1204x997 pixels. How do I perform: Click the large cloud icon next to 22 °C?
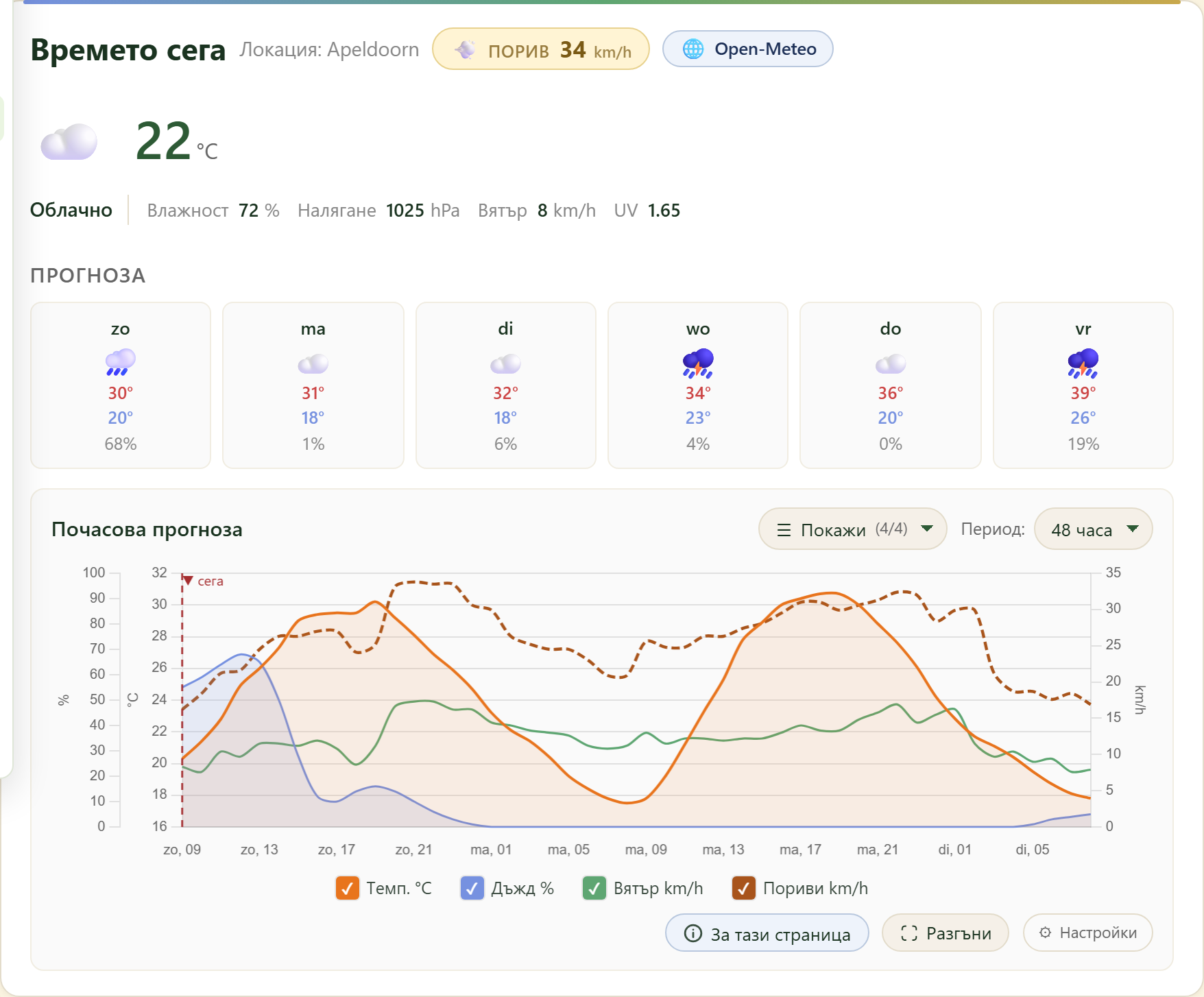tap(69, 142)
